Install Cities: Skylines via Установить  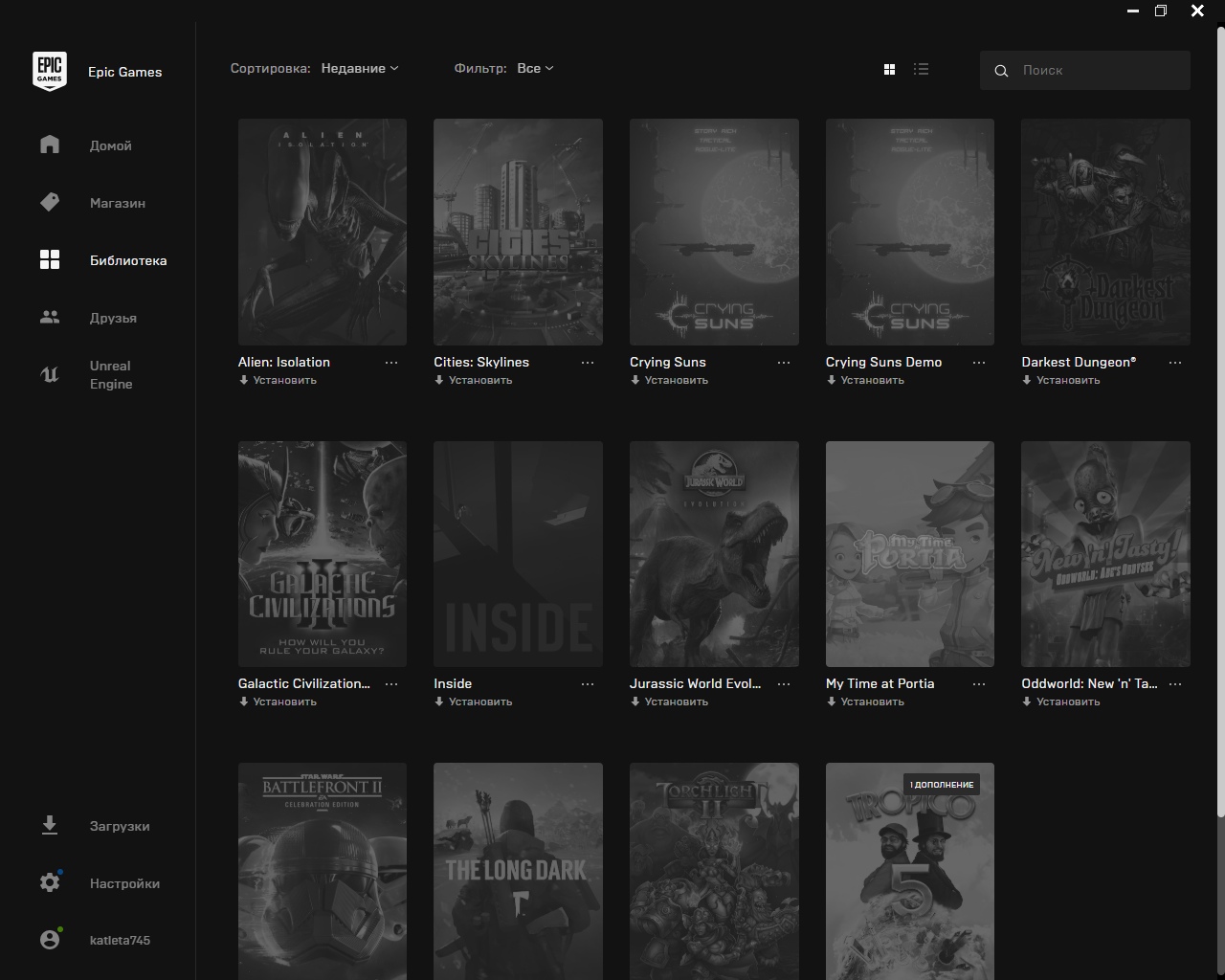pyautogui.click(x=474, y=380)
